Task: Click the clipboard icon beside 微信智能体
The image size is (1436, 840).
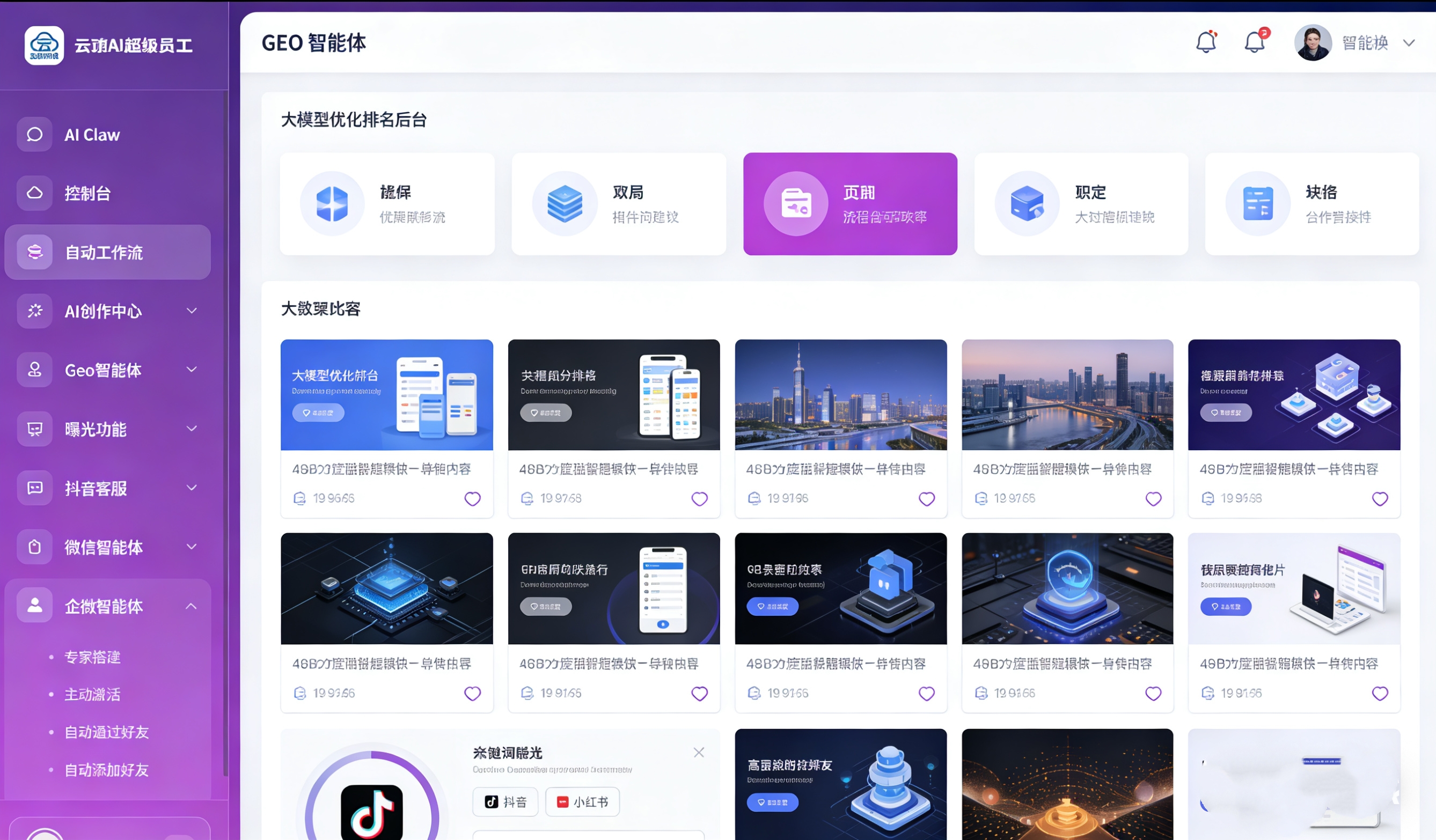Action: [35, 547]
